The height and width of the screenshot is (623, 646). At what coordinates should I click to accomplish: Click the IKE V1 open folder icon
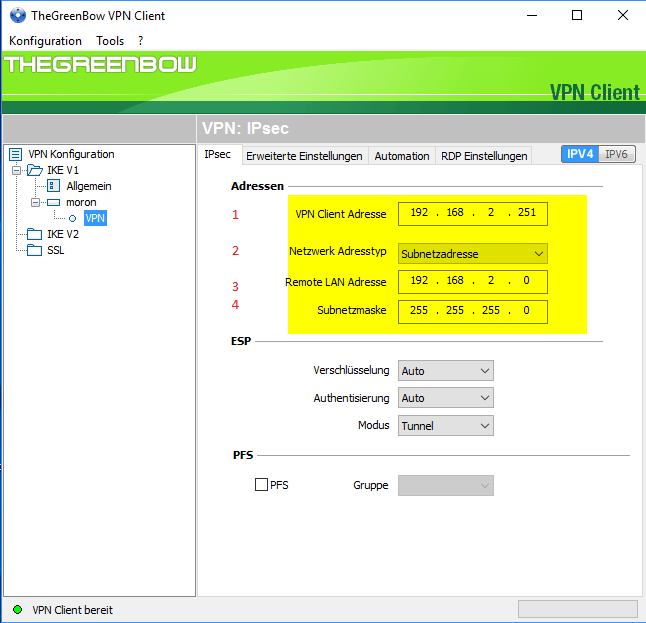point(35,170)
